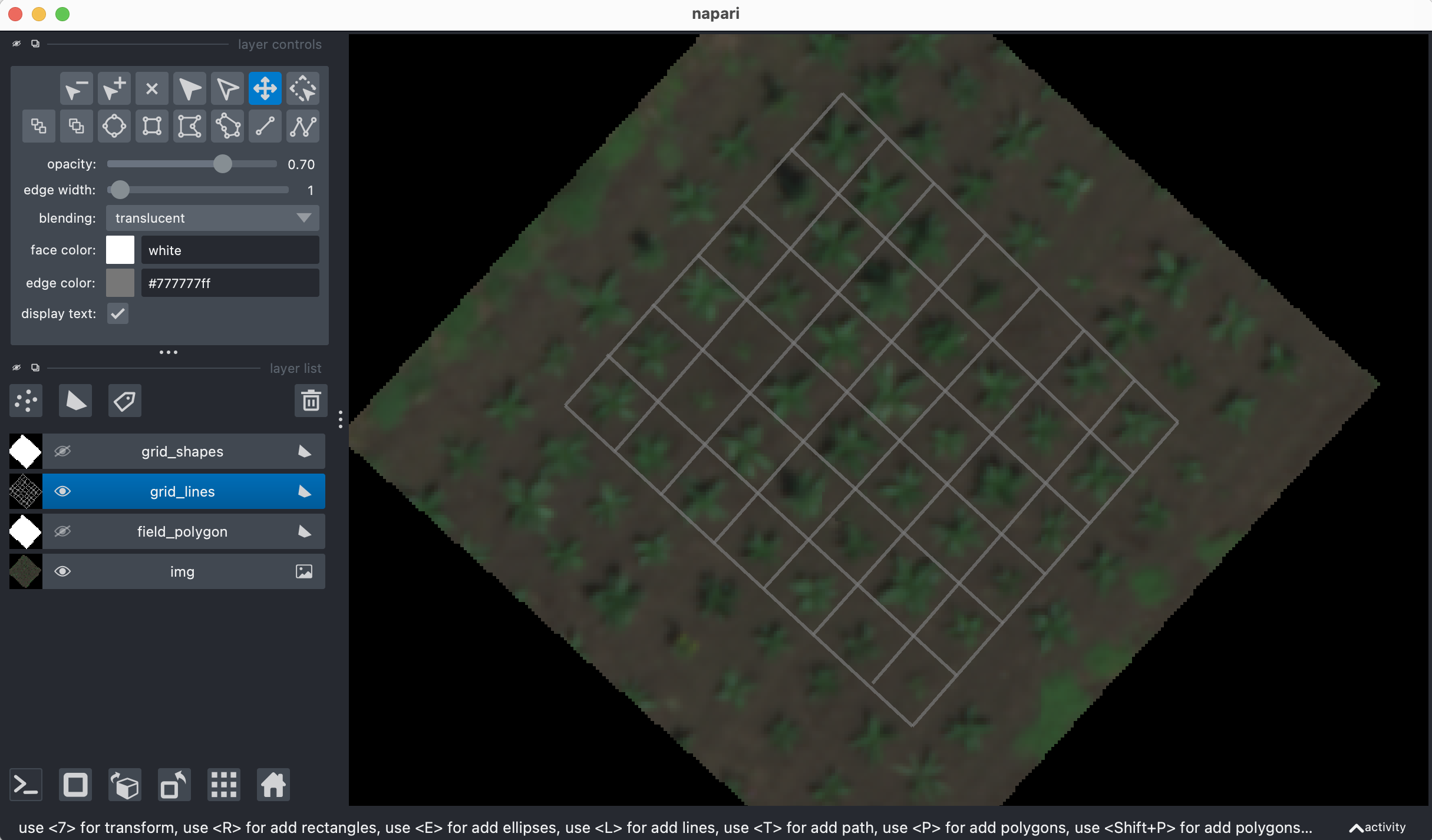Click the opacity value 0.70
Image resolution: width=1432 pixels, height=840 pixels.
click(x=301, y=164)
